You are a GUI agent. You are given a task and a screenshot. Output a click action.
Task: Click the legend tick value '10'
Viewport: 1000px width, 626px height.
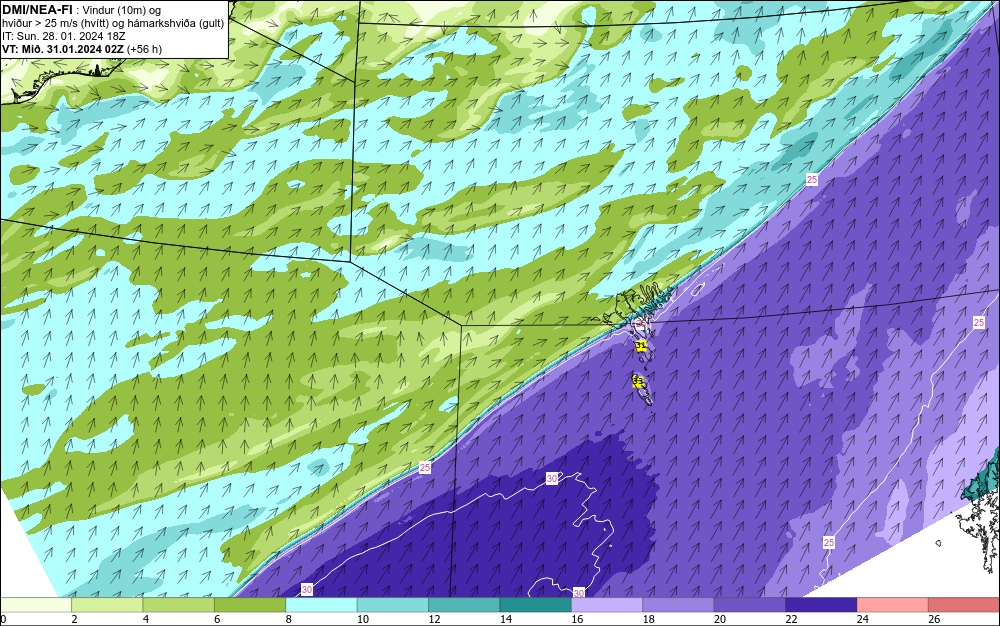pos(362,619)
